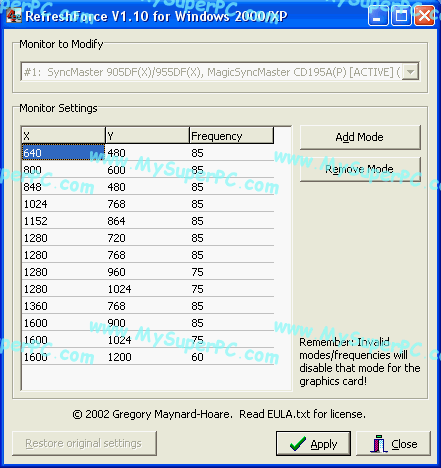Open the Monitor to Modify dropdown arrow
This screenshot has height=468, width=441.
[410, 72]
